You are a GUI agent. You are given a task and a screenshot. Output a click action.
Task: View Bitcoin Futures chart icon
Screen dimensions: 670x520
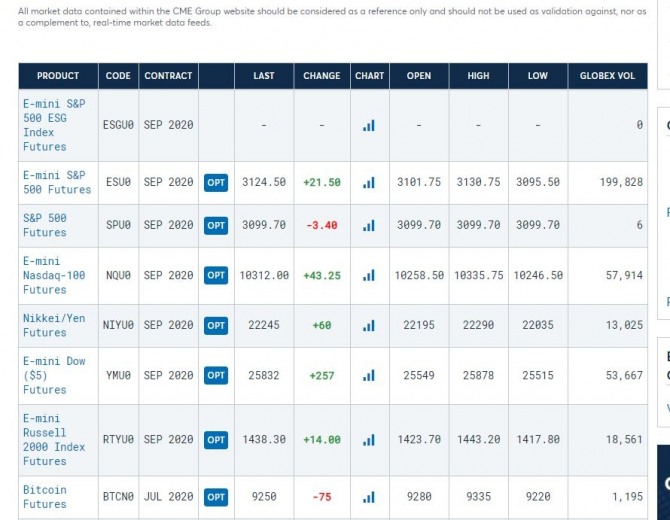pyautogui.click(x=369, y=497)
